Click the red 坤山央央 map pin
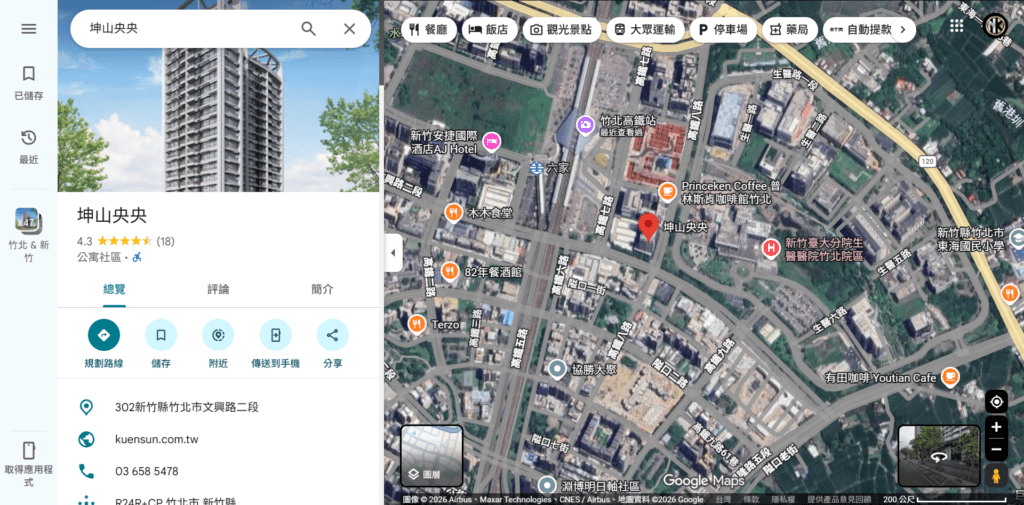 [x=648, y=226]
